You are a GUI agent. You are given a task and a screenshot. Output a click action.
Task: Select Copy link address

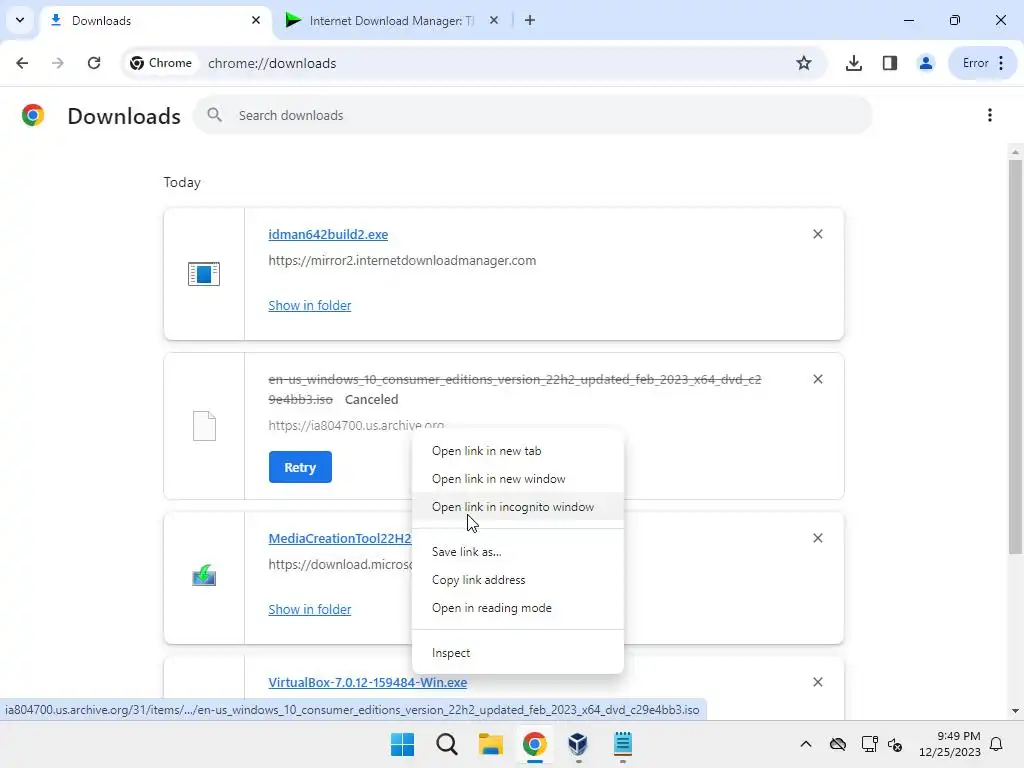(518, 581)
